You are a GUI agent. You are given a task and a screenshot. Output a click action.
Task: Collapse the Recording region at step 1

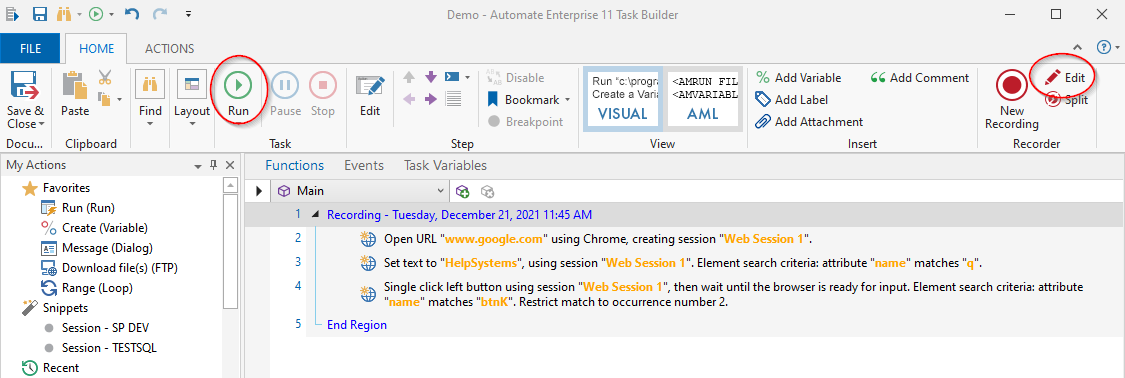coord(316,214)
